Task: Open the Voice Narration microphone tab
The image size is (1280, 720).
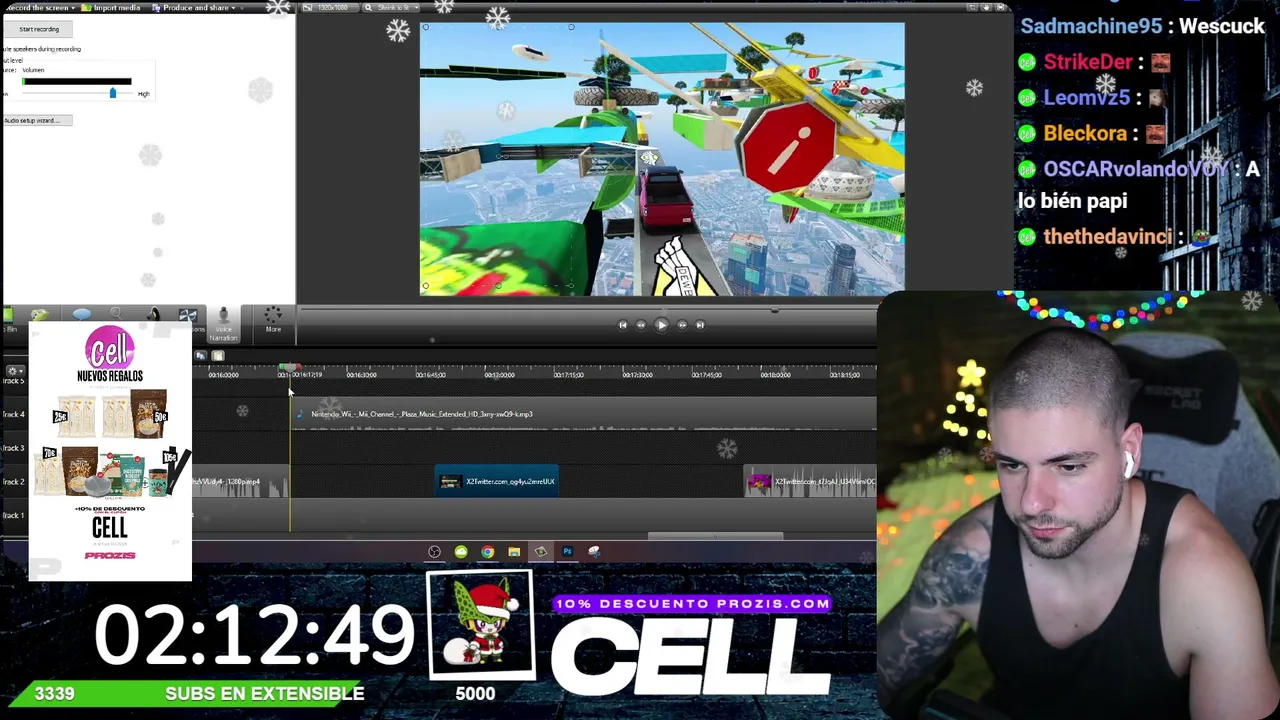Action: coord(223,322)
